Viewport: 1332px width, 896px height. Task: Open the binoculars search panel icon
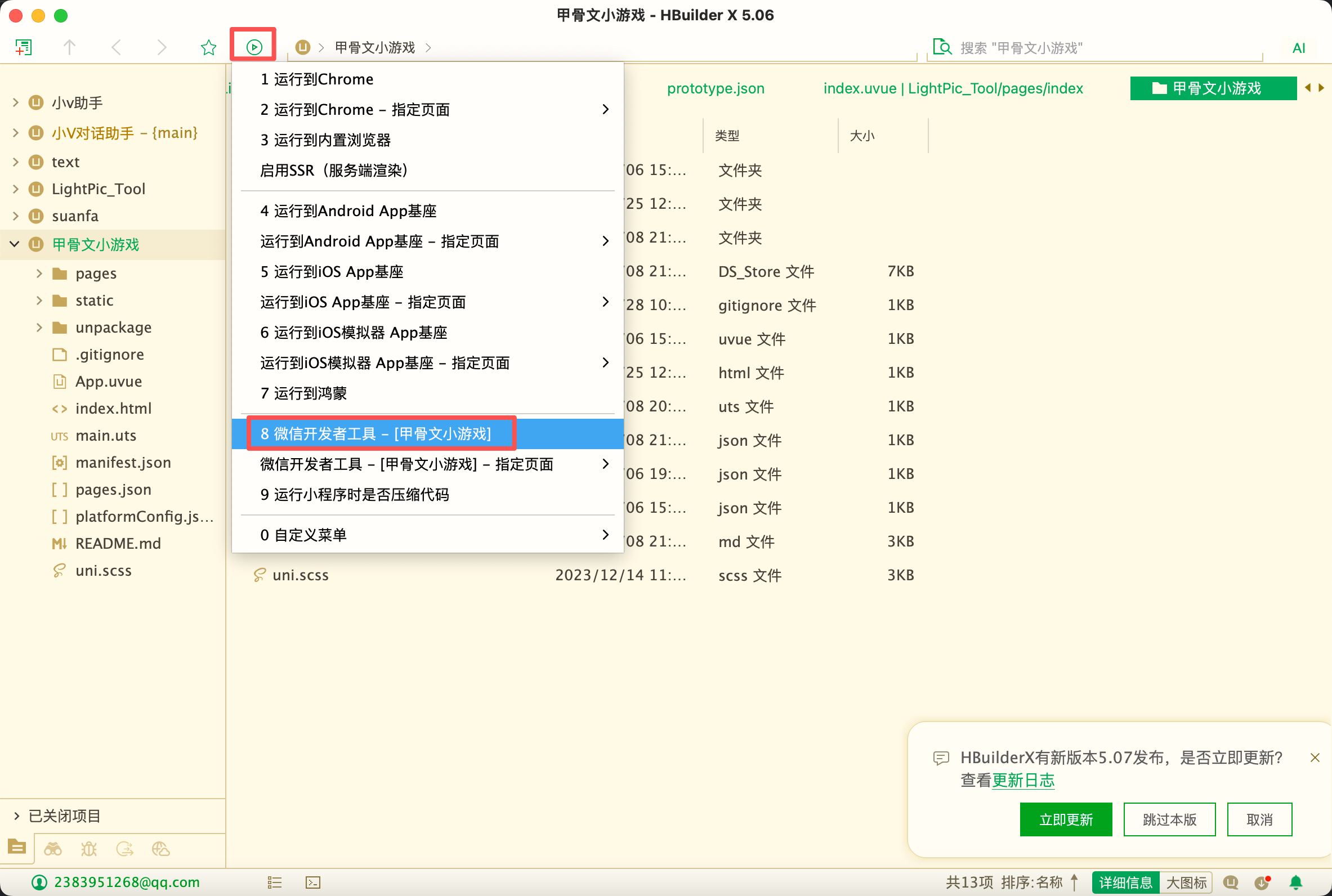pyautogui.click(x=53, y=849)
